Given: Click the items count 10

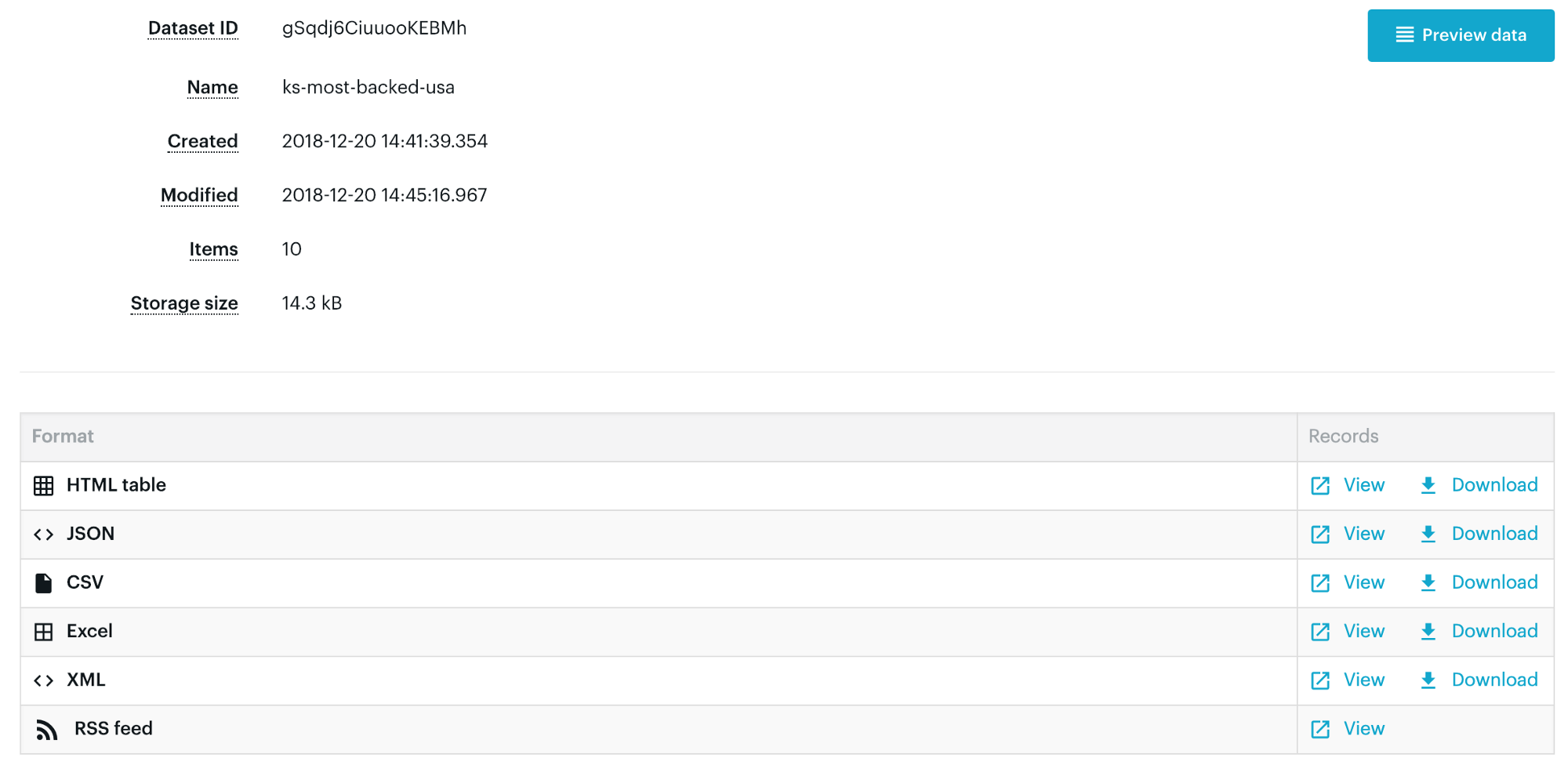Looking at the screenshot, I should [x=292, y=249].
